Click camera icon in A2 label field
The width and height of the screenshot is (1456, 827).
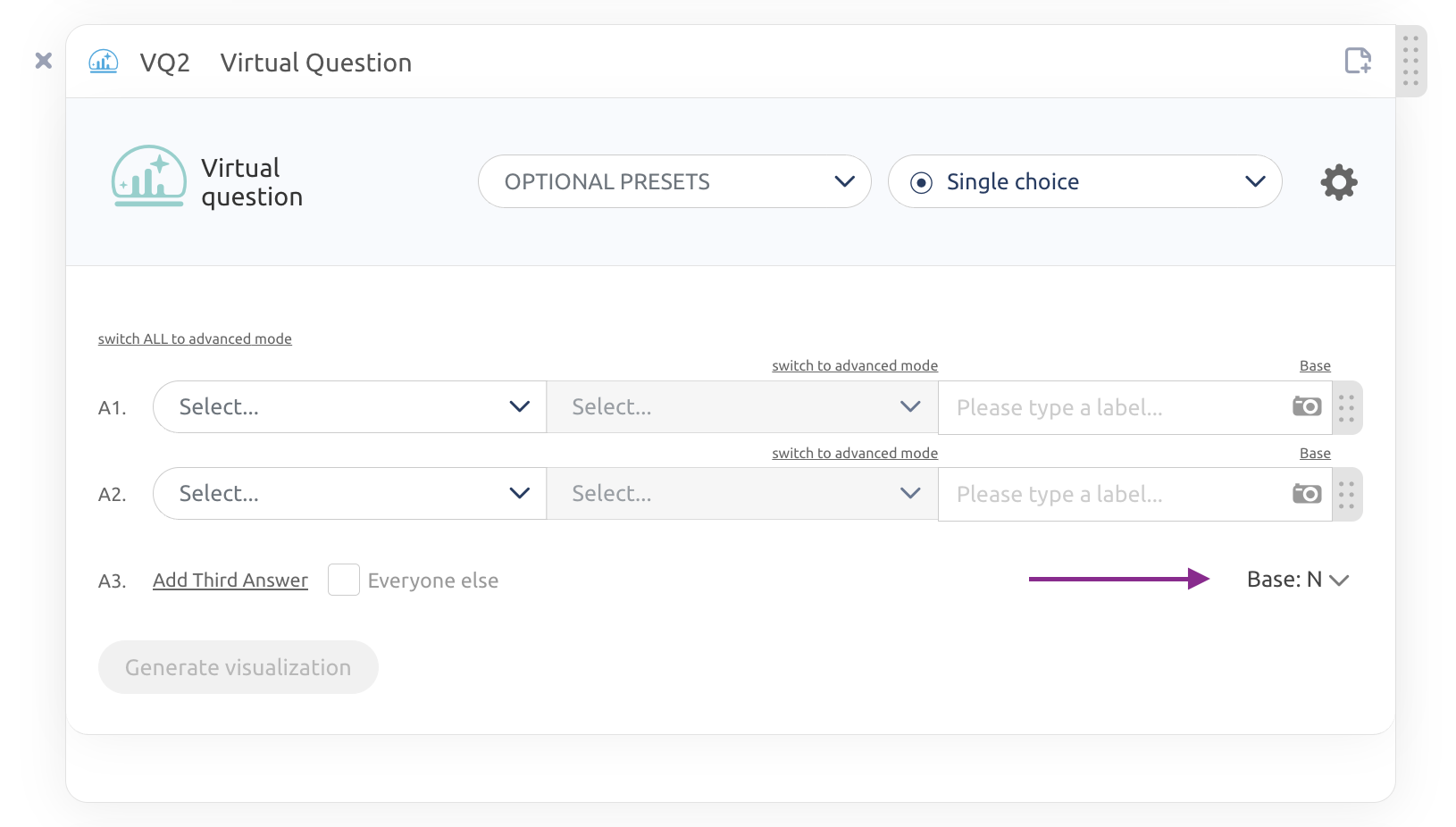coord(1307,493)
